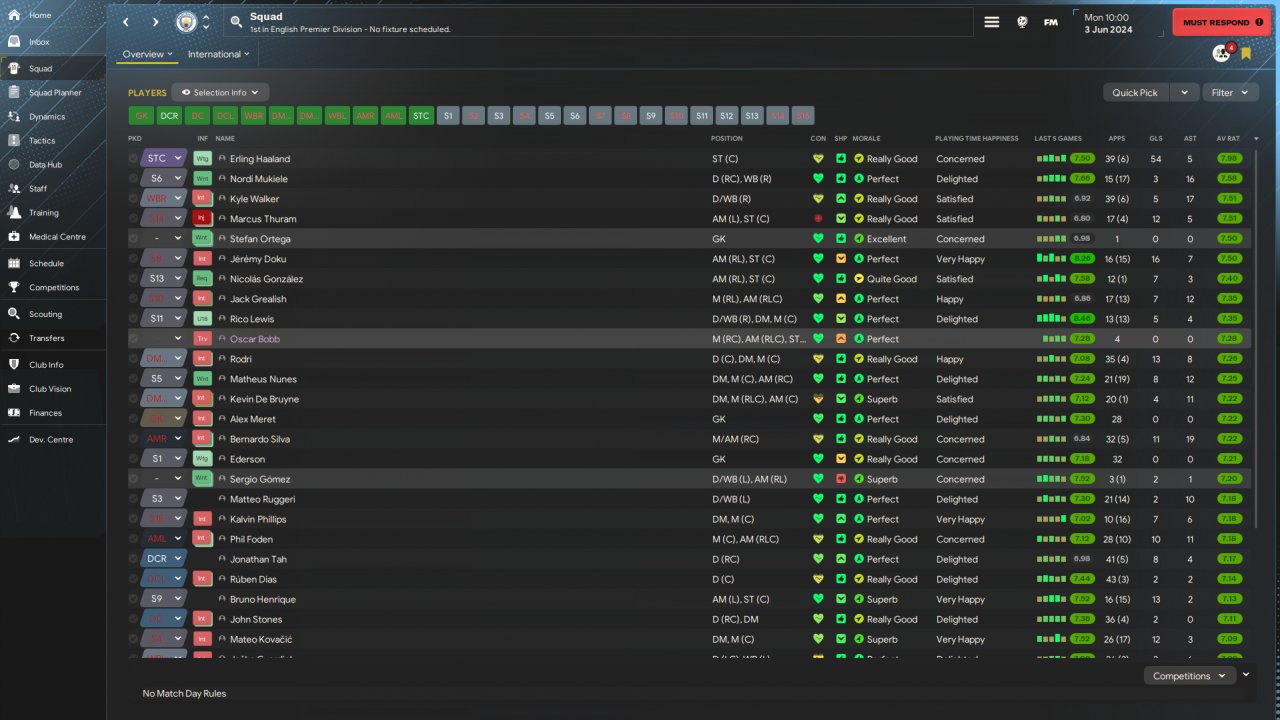Open the Dev. Centre icon
The height and width of the screenshot is (720, 1280).
tap(14, 440)
